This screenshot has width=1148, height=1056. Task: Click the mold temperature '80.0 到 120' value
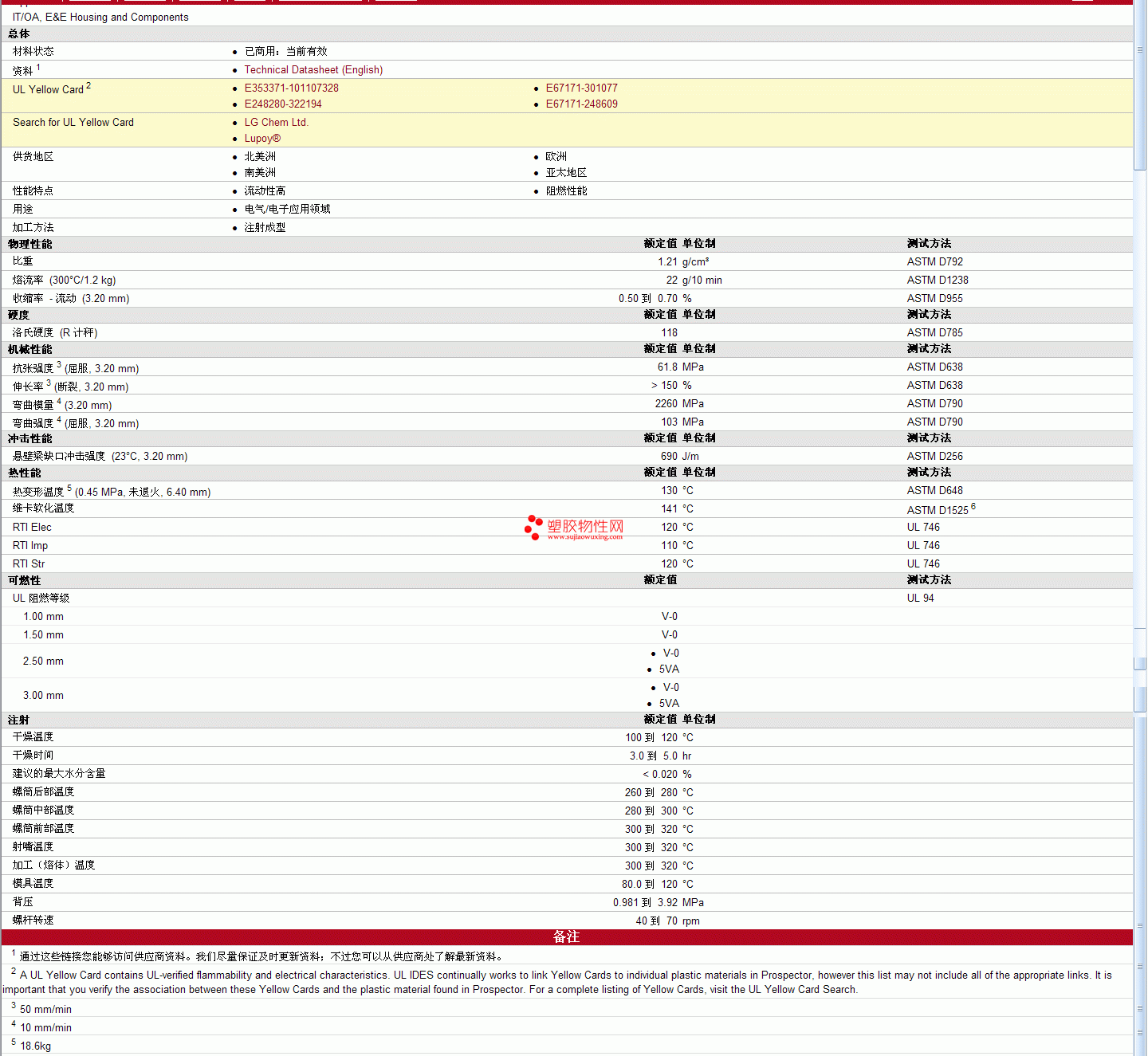[x=650, y=885]
